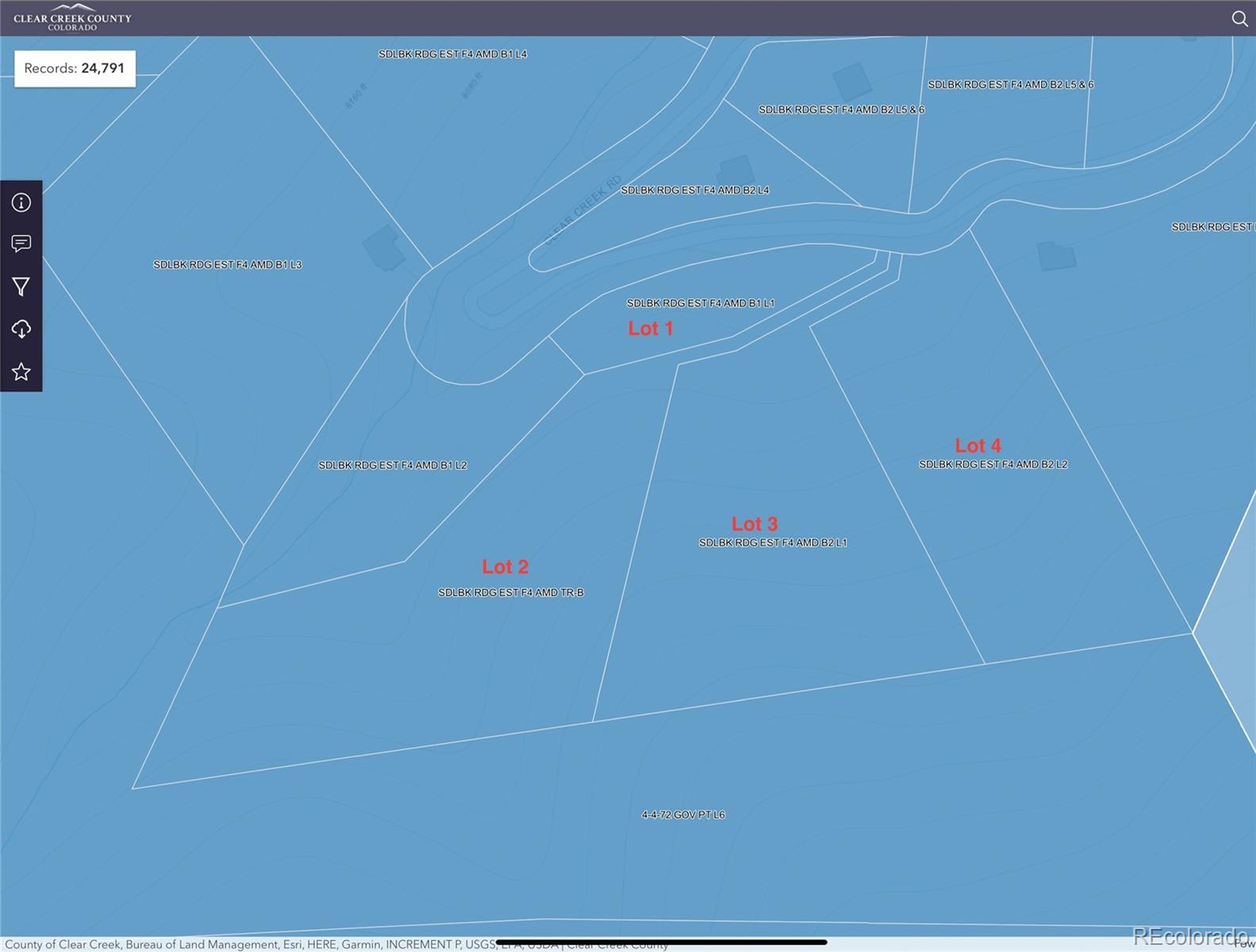Image resolution: width=1256 pixels, height=952 pixels.
Task: Click the star favorites icon
Action: pos(21,371)
